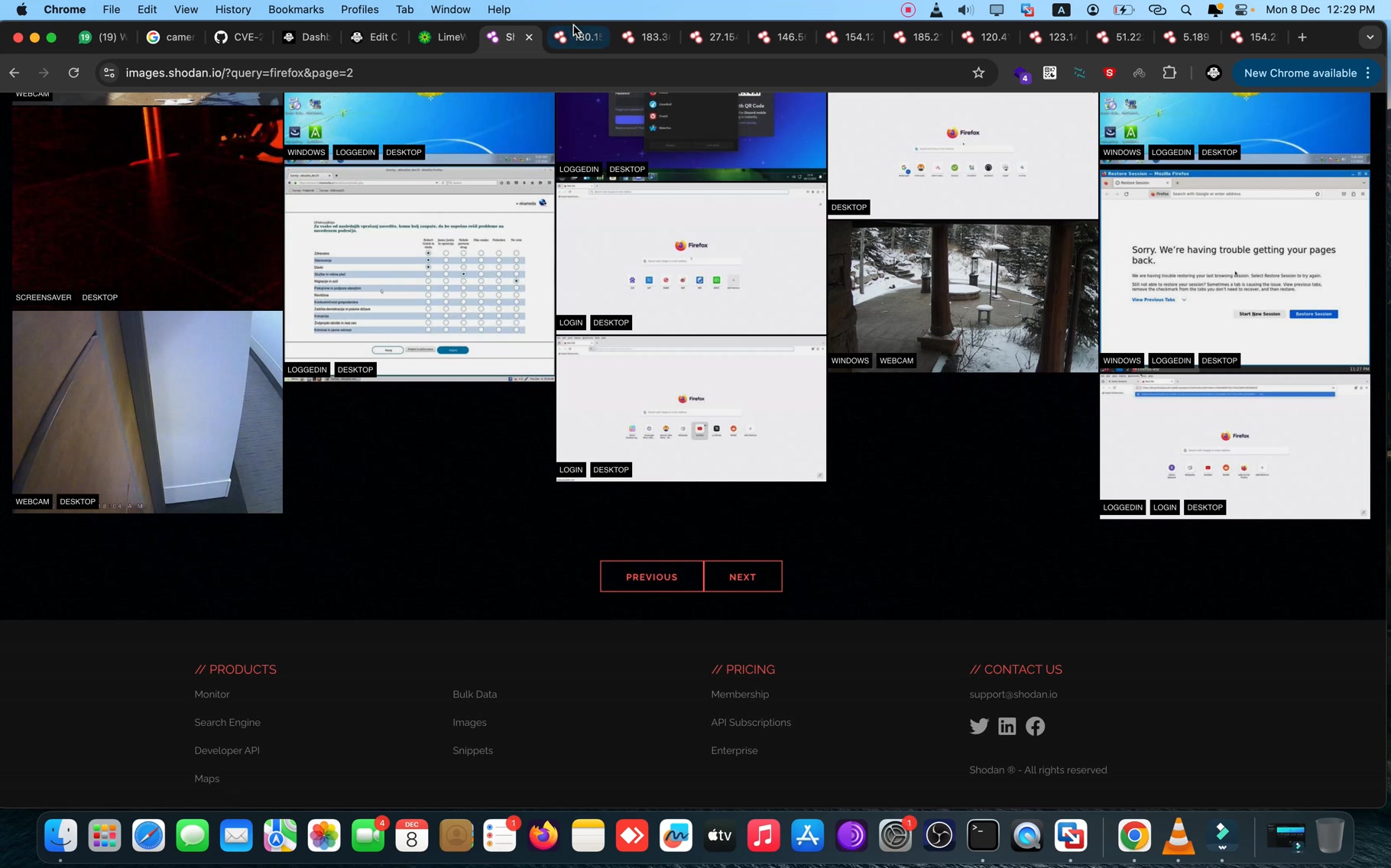1391x868 pixels.
Task: Go back using the back arrow
Action: (x=15, y=73)
